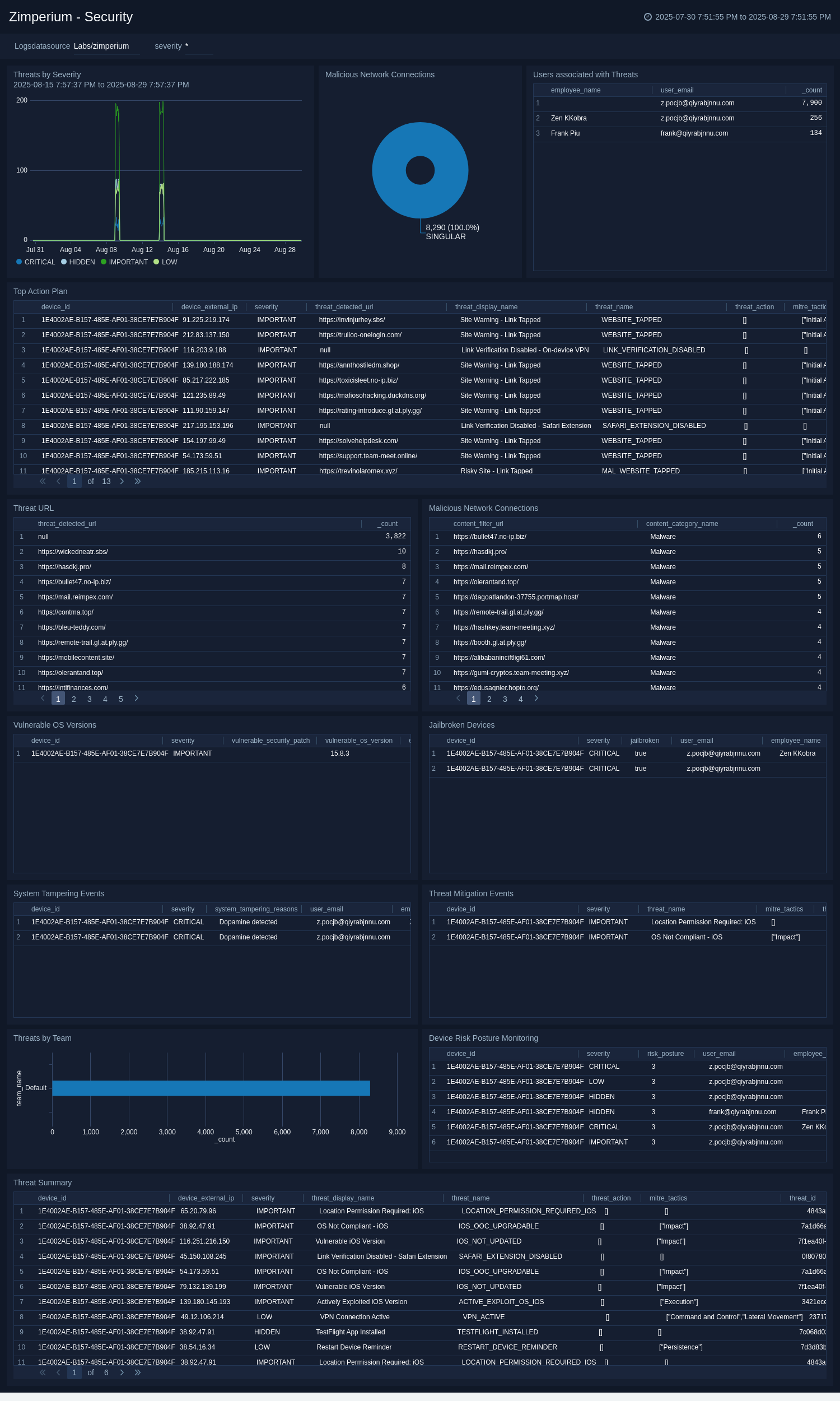Sort System Tampering Events by system_tampering_reasons

(256, 909)
